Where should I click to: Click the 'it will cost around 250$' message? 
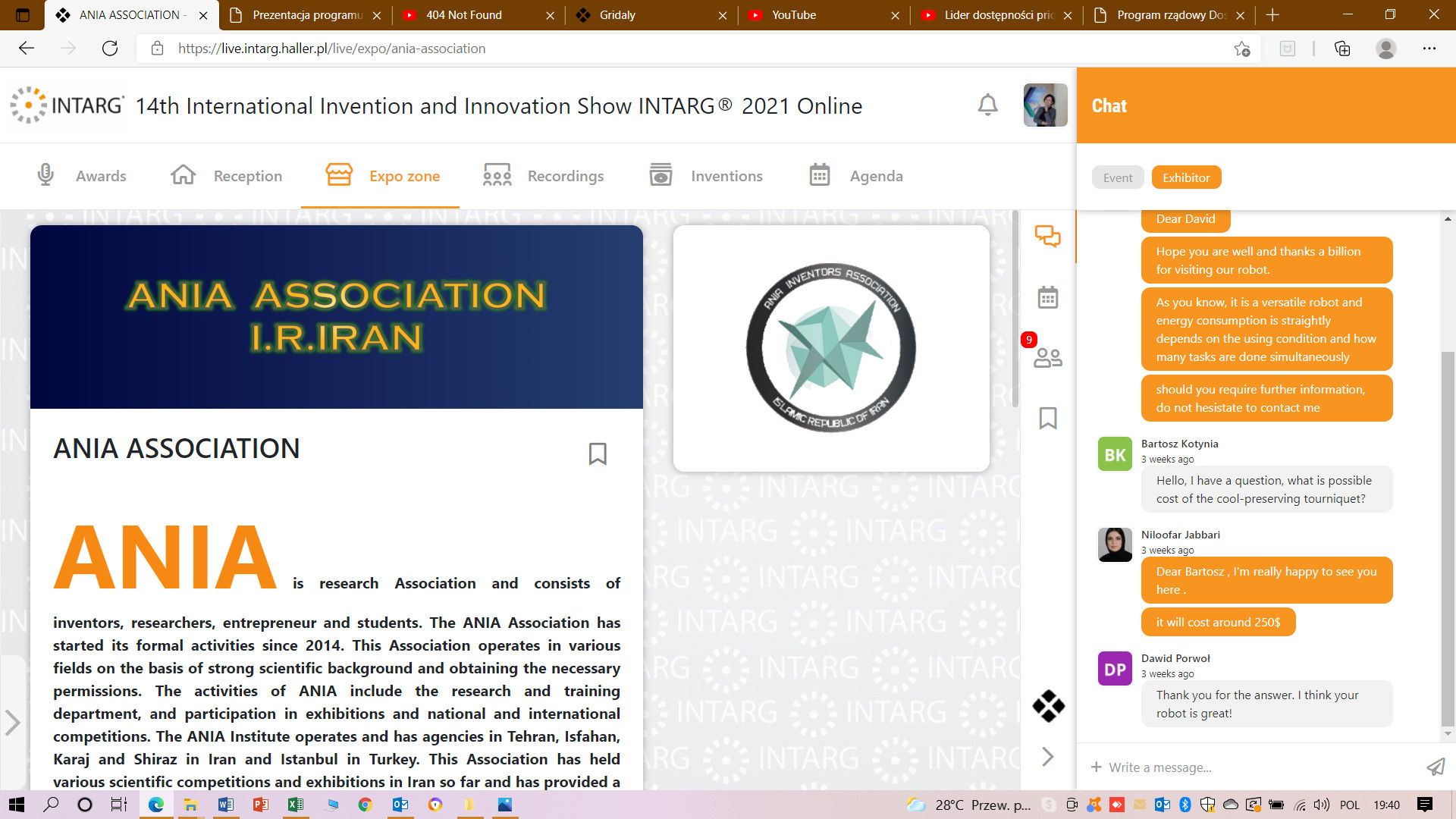[x=1218, y=622]
